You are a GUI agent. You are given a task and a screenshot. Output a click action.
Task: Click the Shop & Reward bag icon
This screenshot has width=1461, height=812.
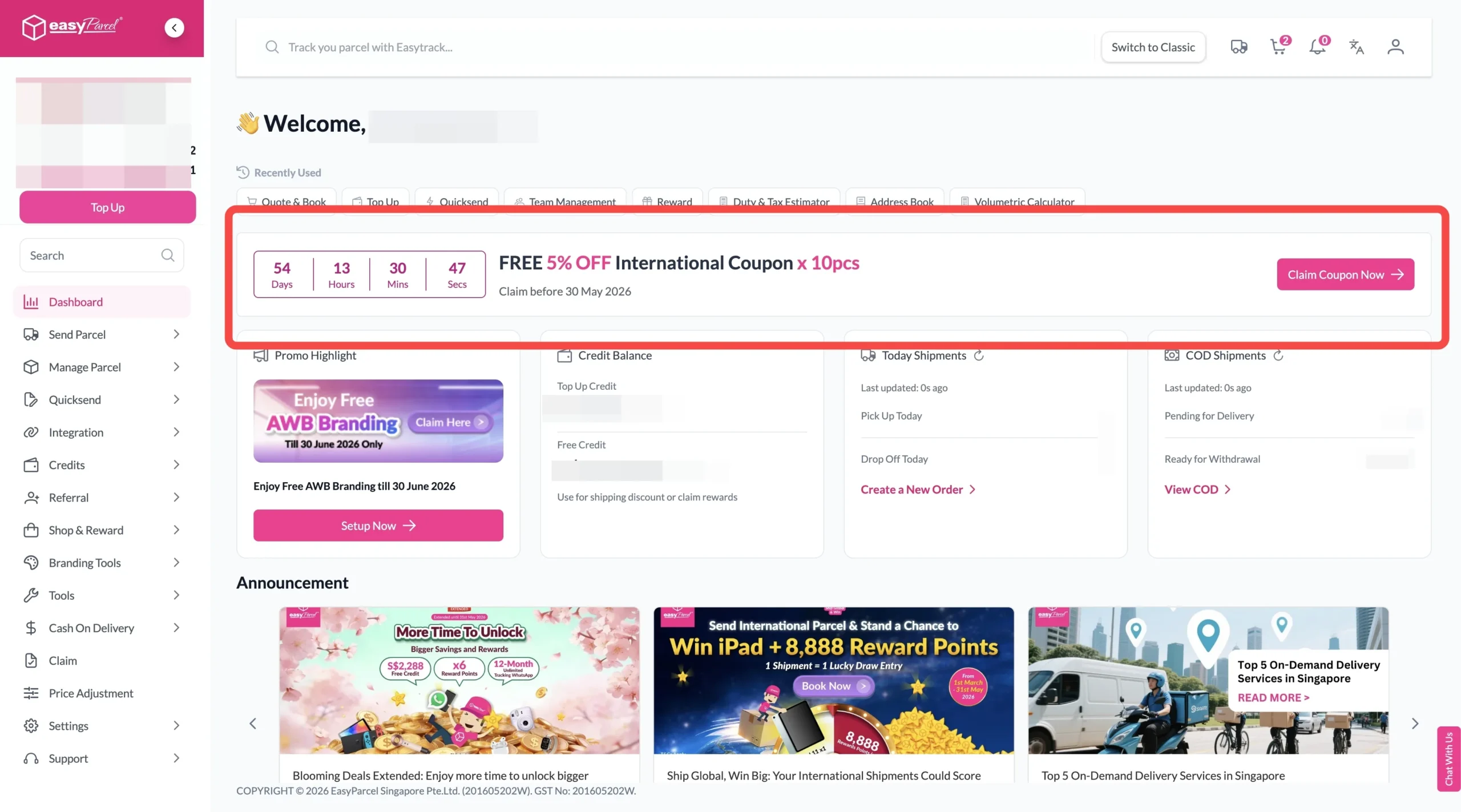pyautogui.click(x=31, y=530)
